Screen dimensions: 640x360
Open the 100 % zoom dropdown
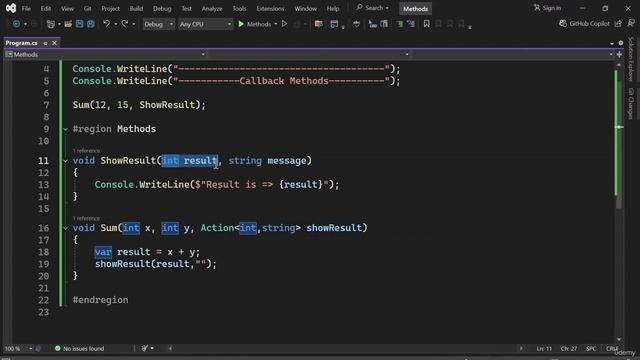18,349
